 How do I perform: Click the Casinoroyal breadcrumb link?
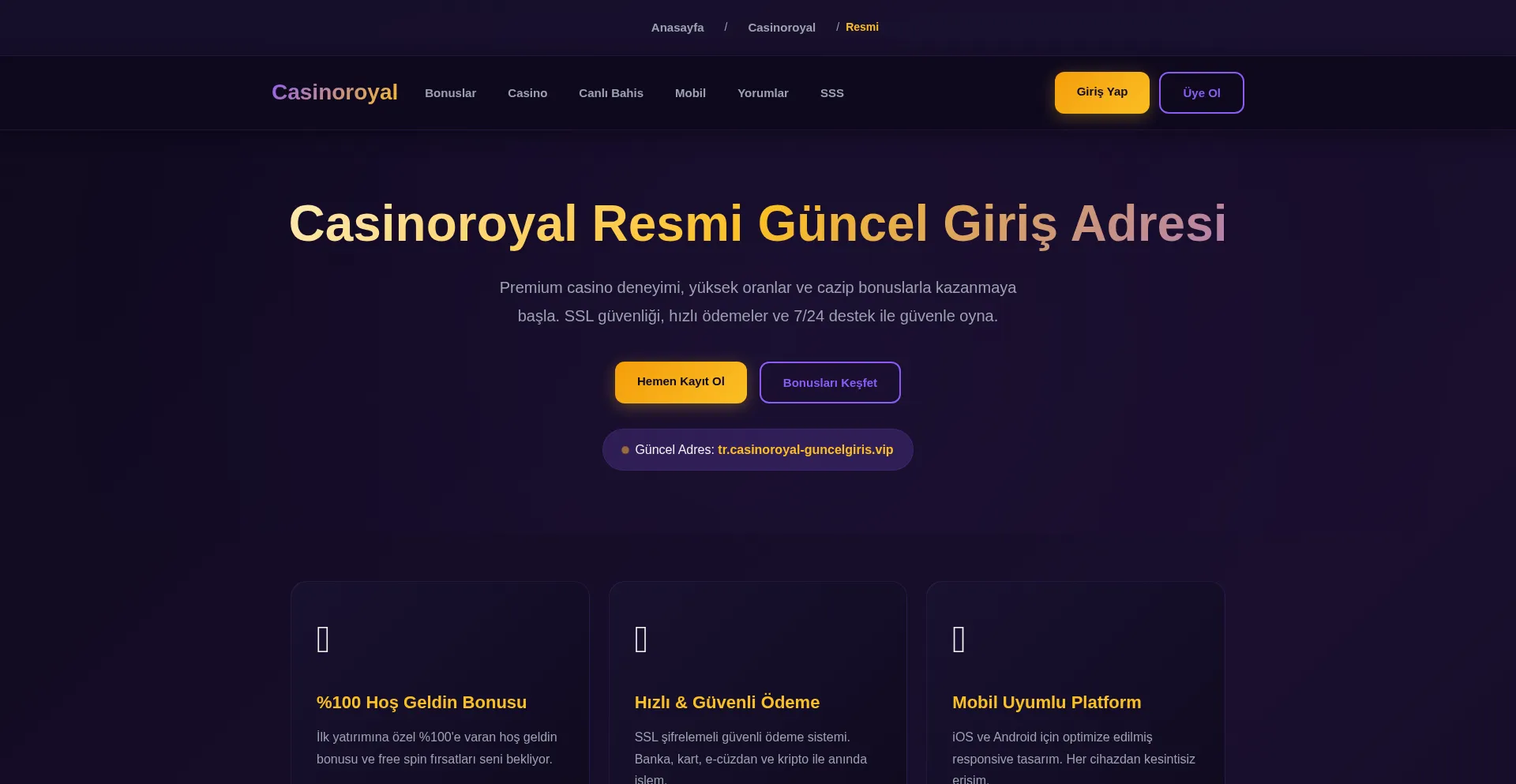tap(781, 28)
